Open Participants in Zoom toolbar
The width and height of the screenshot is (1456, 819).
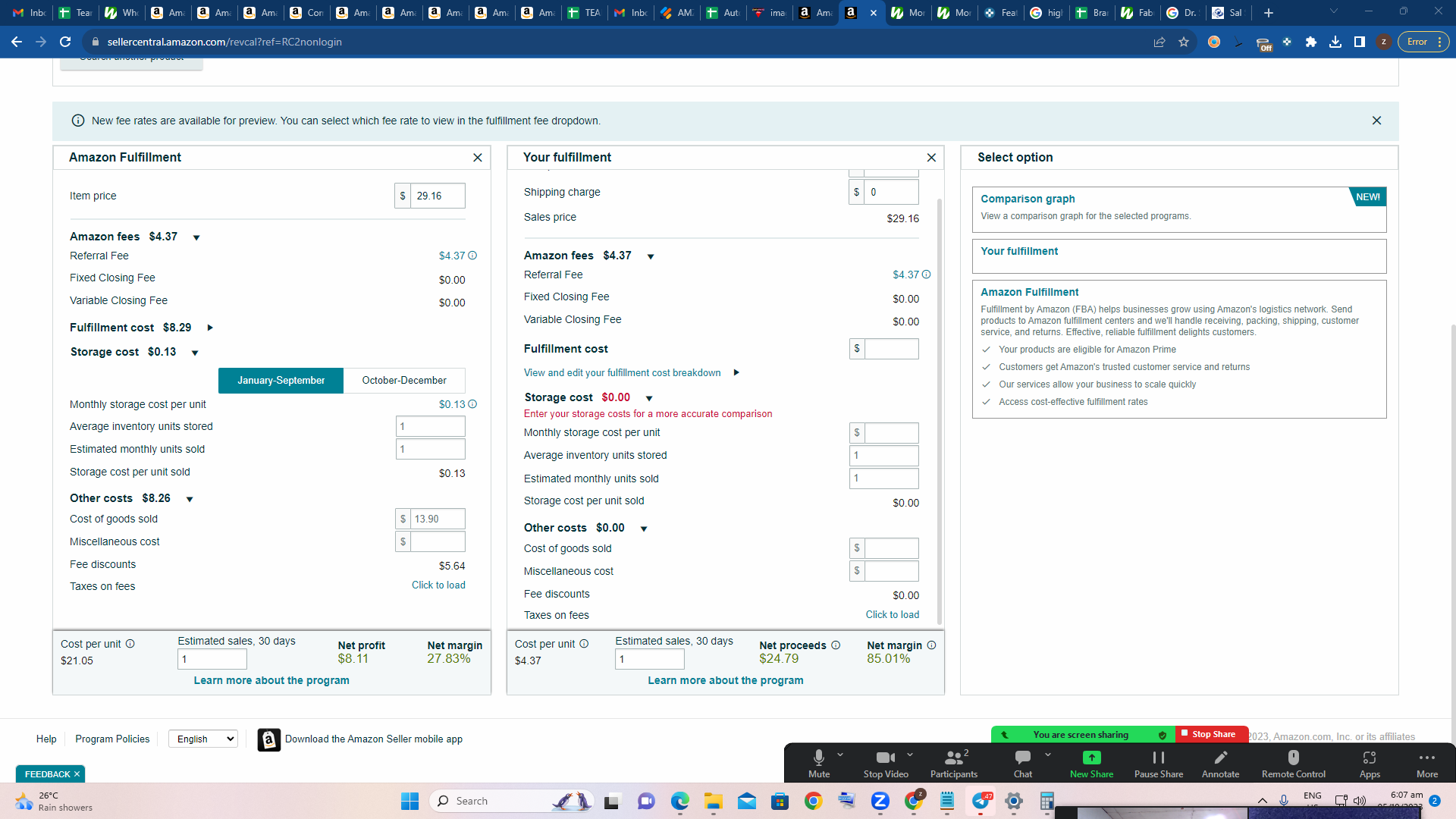954,764
